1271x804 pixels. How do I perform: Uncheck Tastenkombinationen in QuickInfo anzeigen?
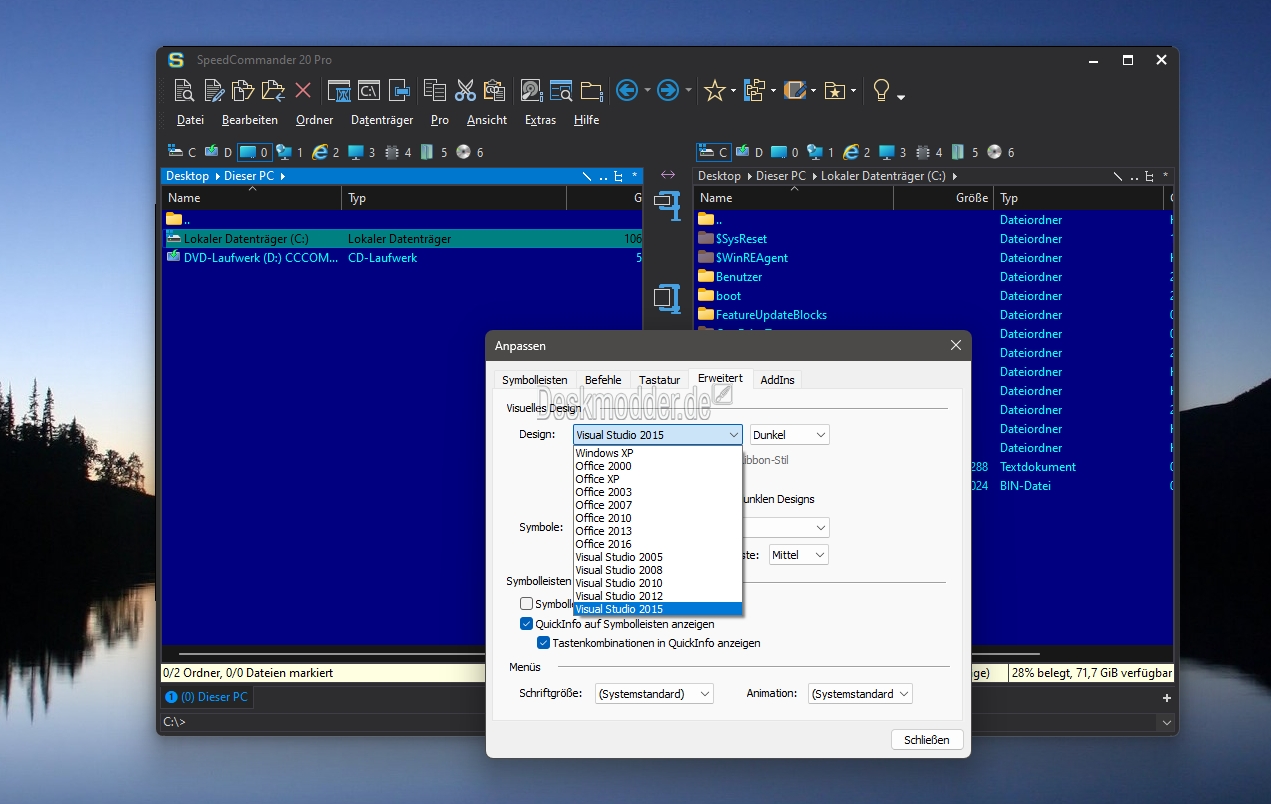tap(544, 643)
